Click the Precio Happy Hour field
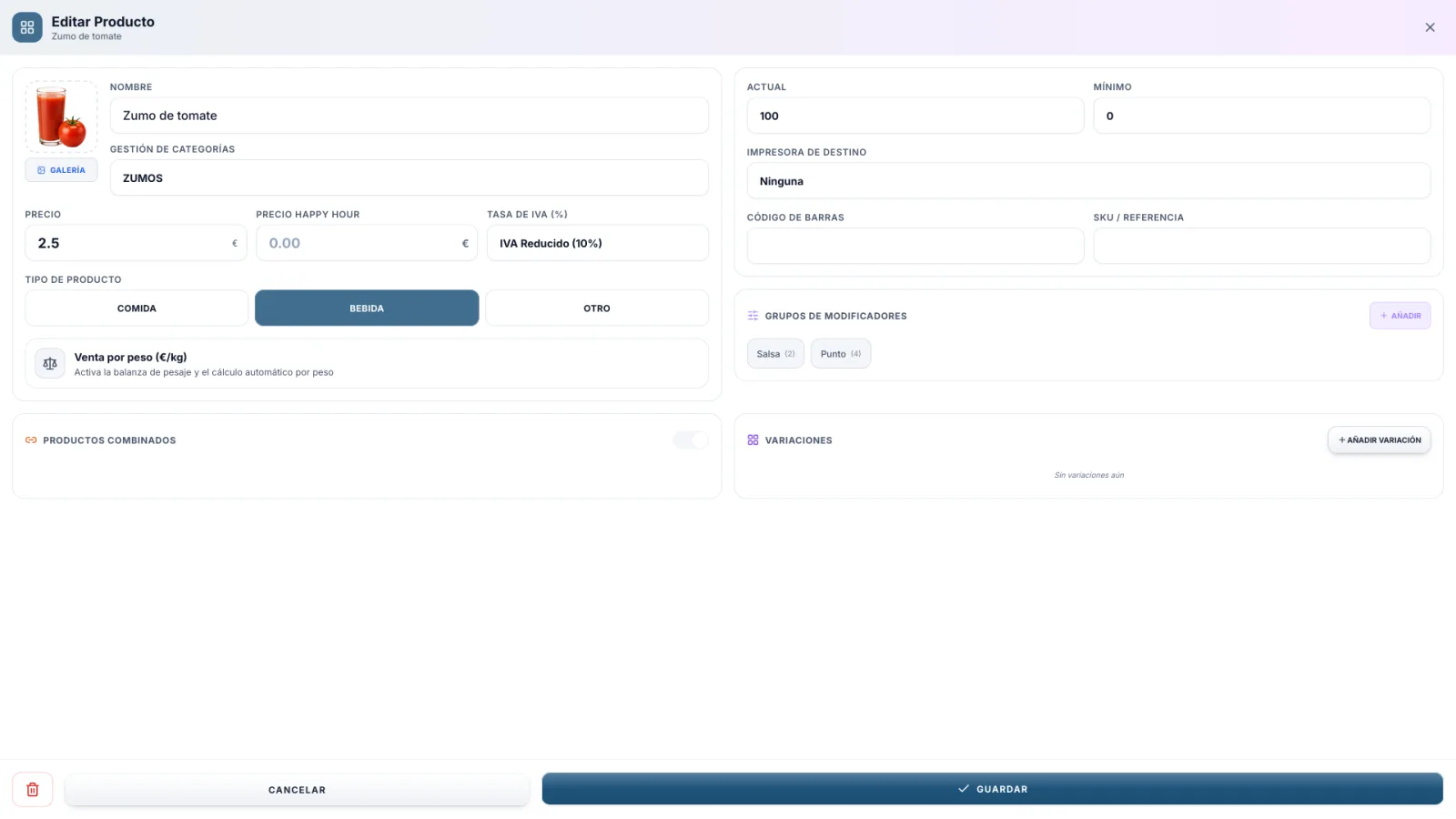1456x819 pixels. click(367, 243)
